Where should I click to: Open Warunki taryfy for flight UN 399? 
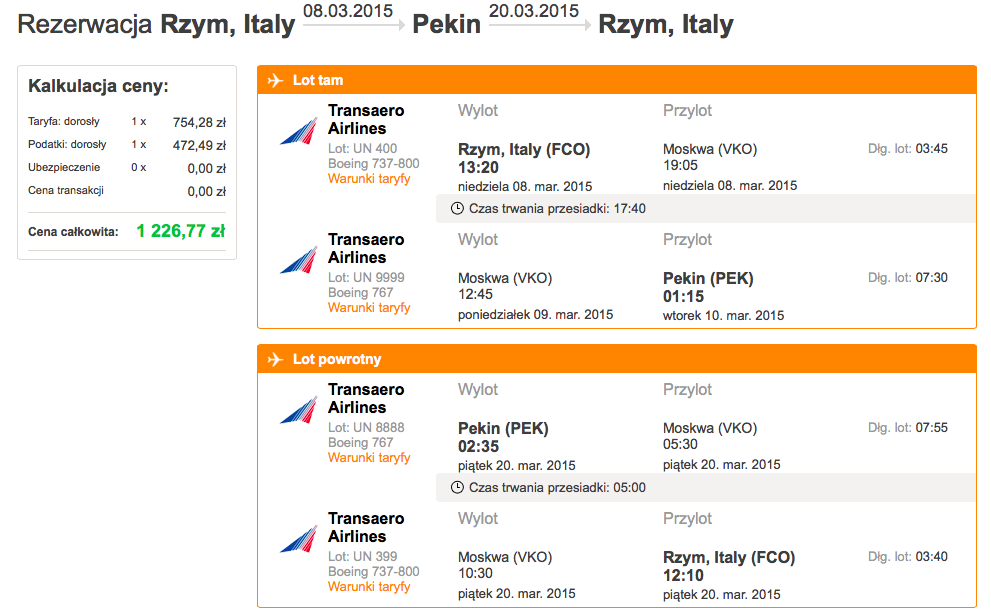[x=369, y=587]
